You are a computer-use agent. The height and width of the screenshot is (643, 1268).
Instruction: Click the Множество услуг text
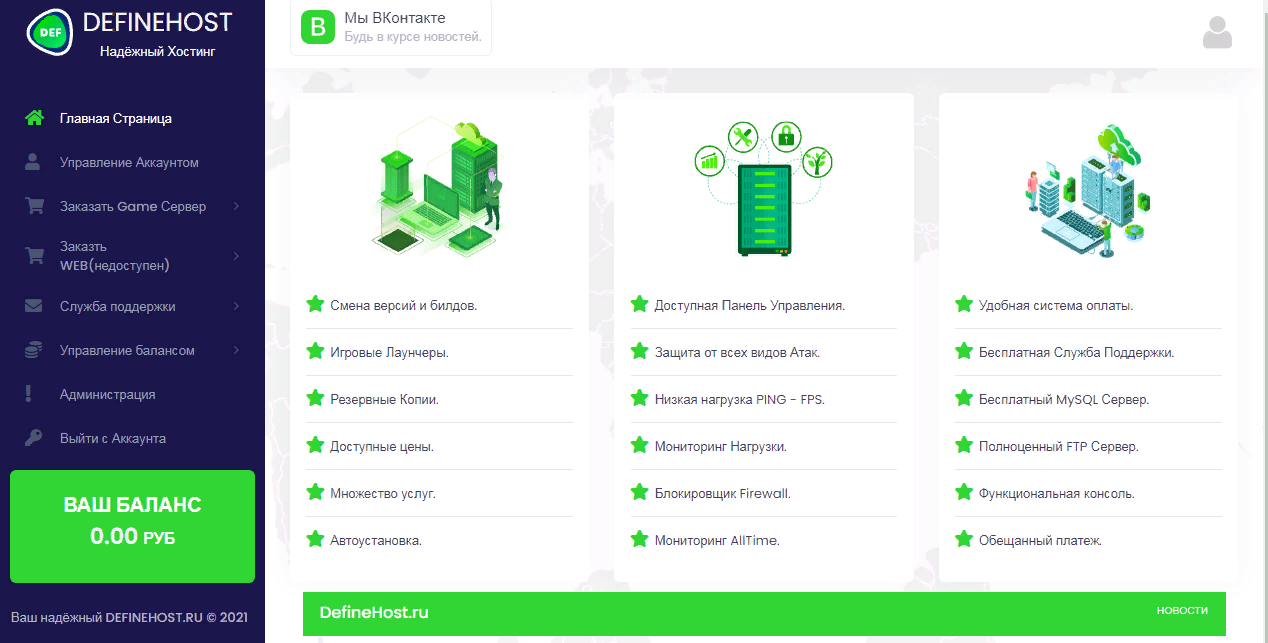click(x=383, y=493)
